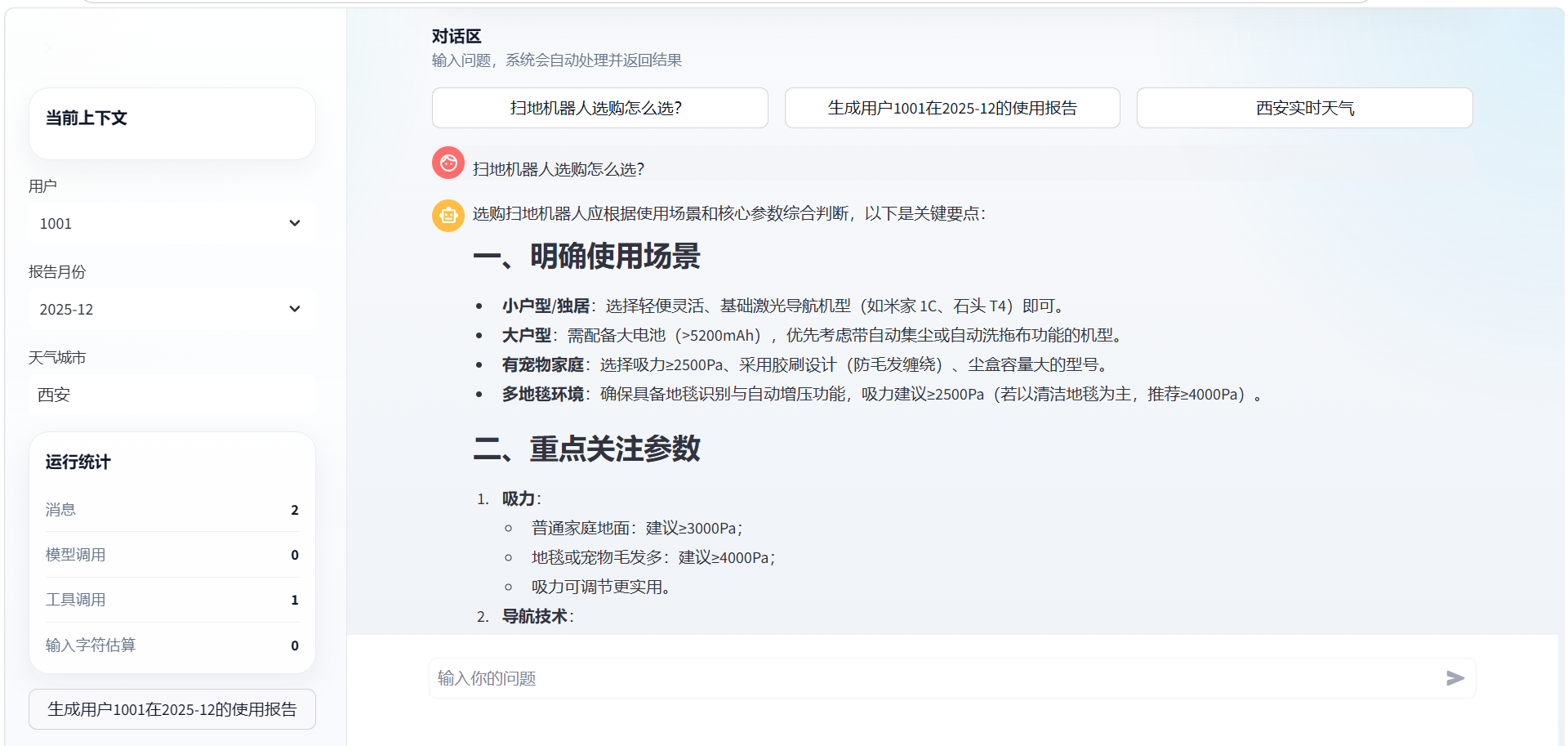1568x746 pixels.
Task: Click the line 吸力可调节更实用
Action: coord(601,587)
